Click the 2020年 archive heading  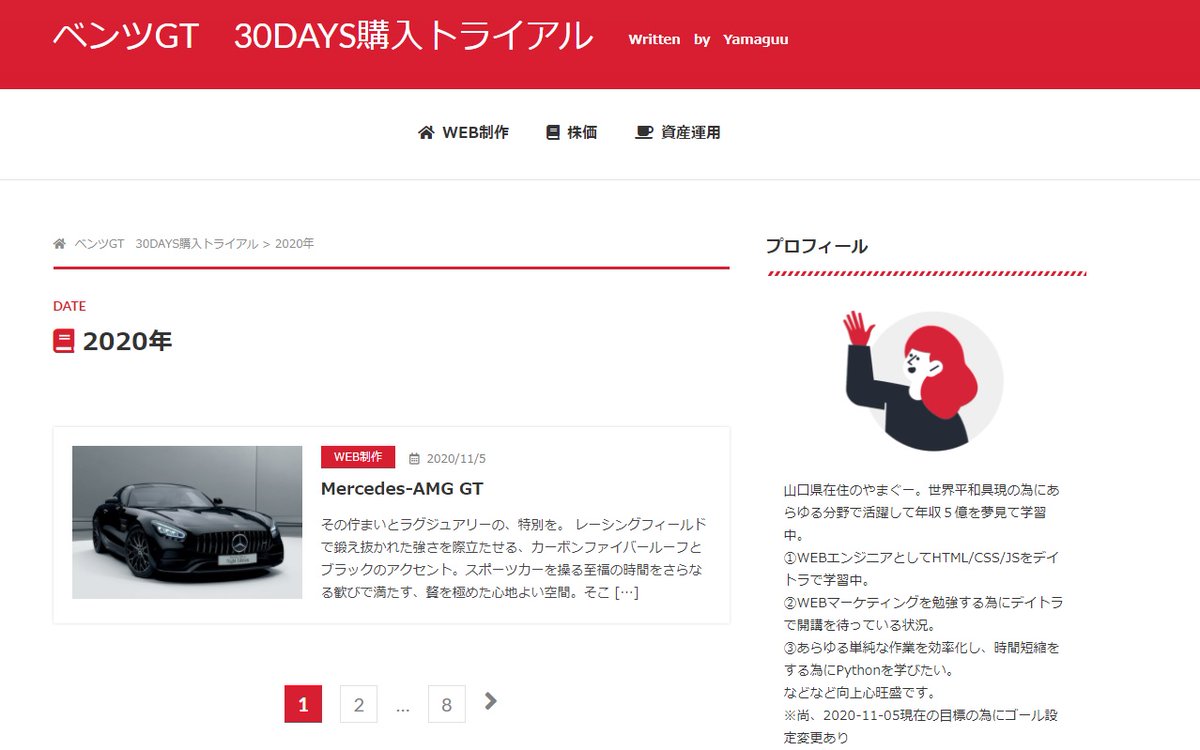point(127,342)
